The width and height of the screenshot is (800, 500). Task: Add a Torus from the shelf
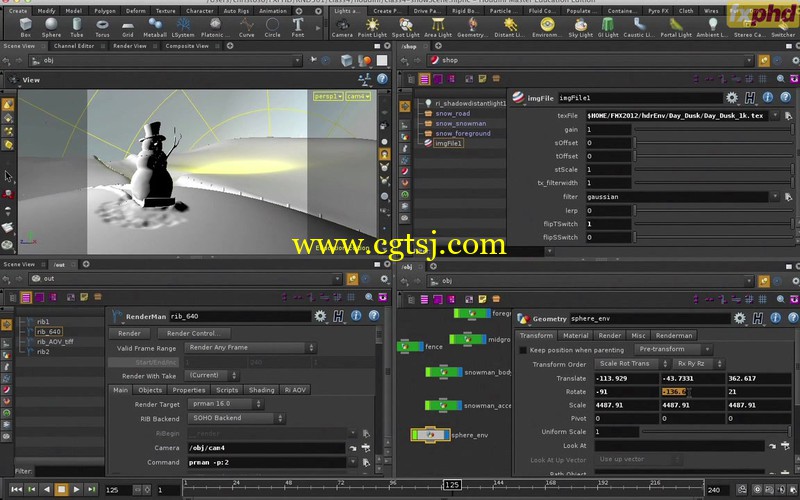(x=102, y=27)
